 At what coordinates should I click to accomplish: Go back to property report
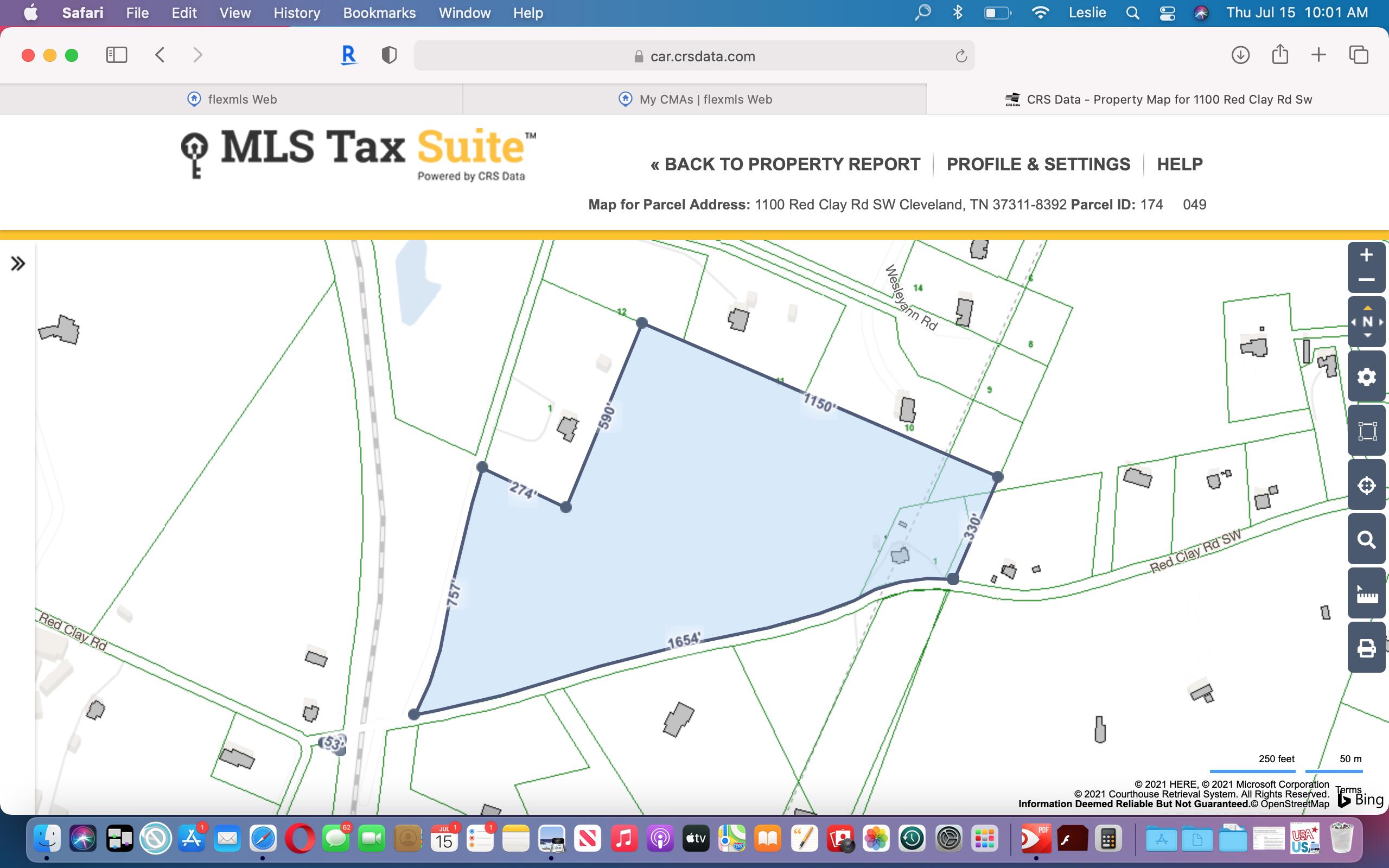pyautogui.click(x=785, y=164)
